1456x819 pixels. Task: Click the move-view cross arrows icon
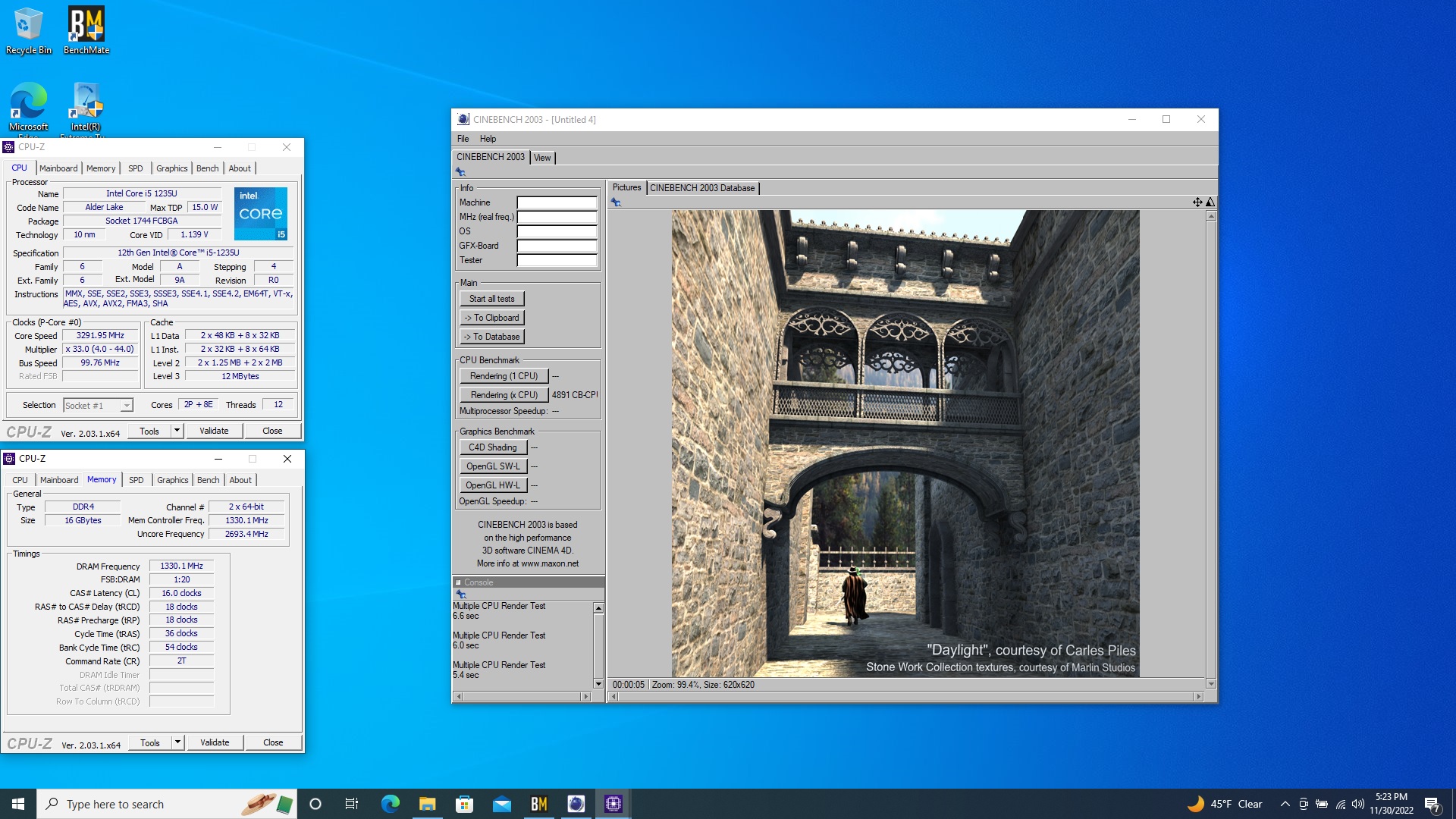pos(1197,202)
